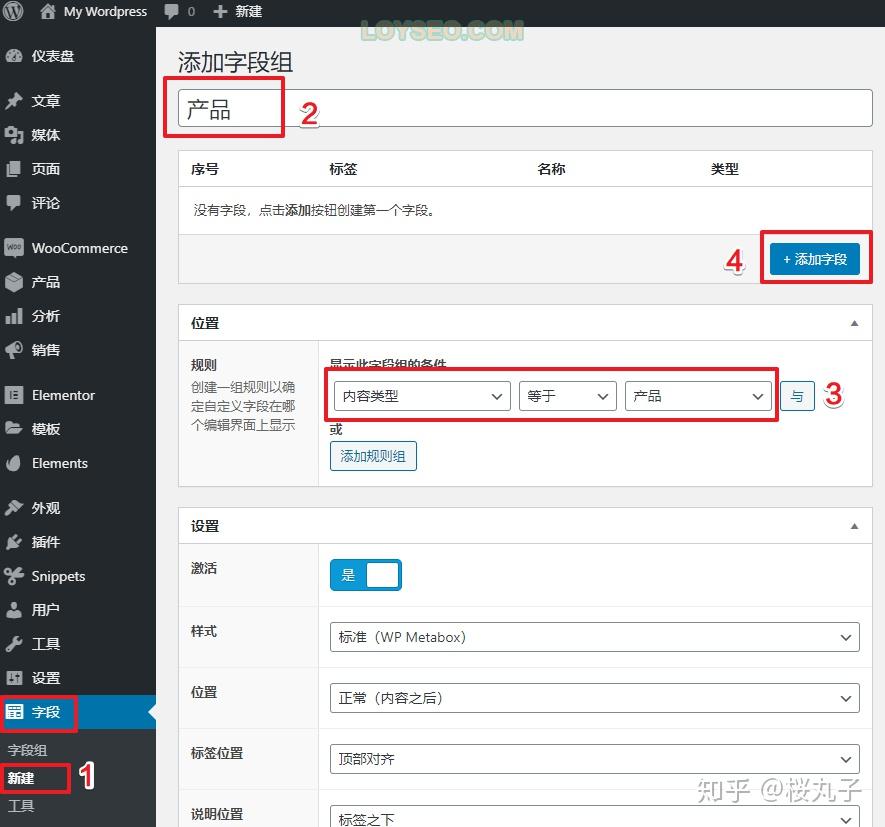885x827 pixels.
Task: Click the 插件 plug icon
Action: 14,542
